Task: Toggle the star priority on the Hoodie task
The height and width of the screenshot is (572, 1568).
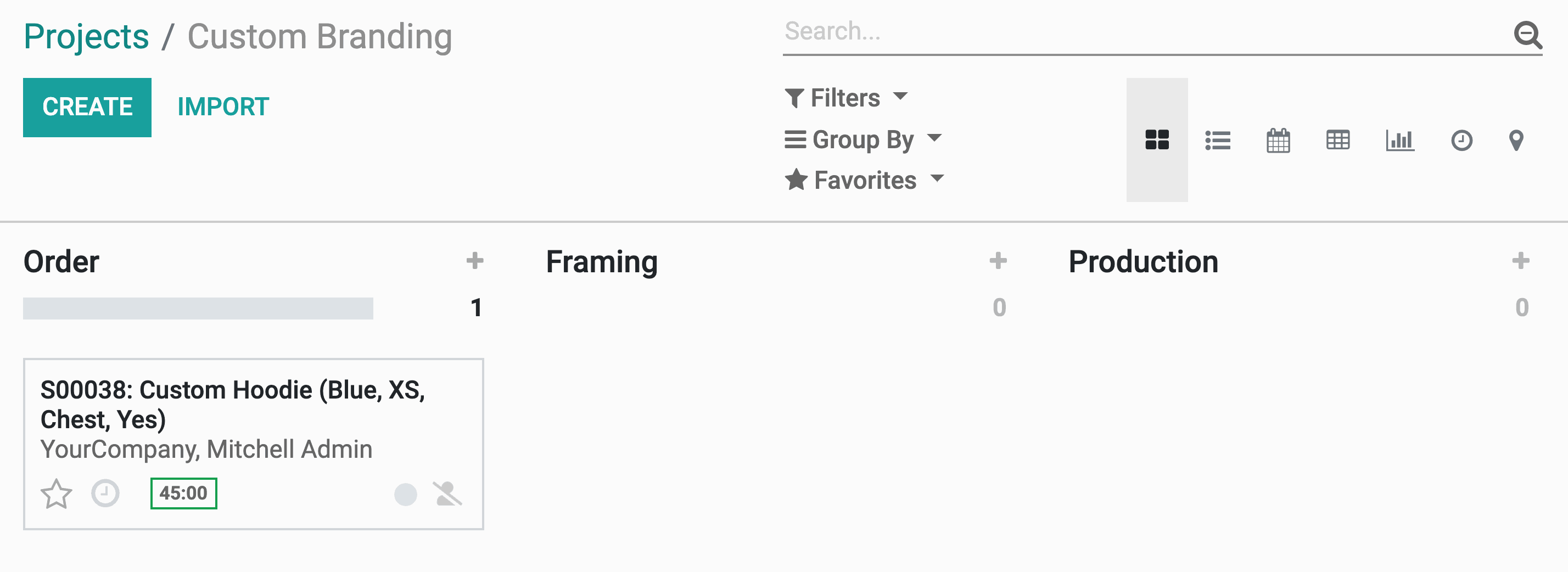Action: click(56, 493)
